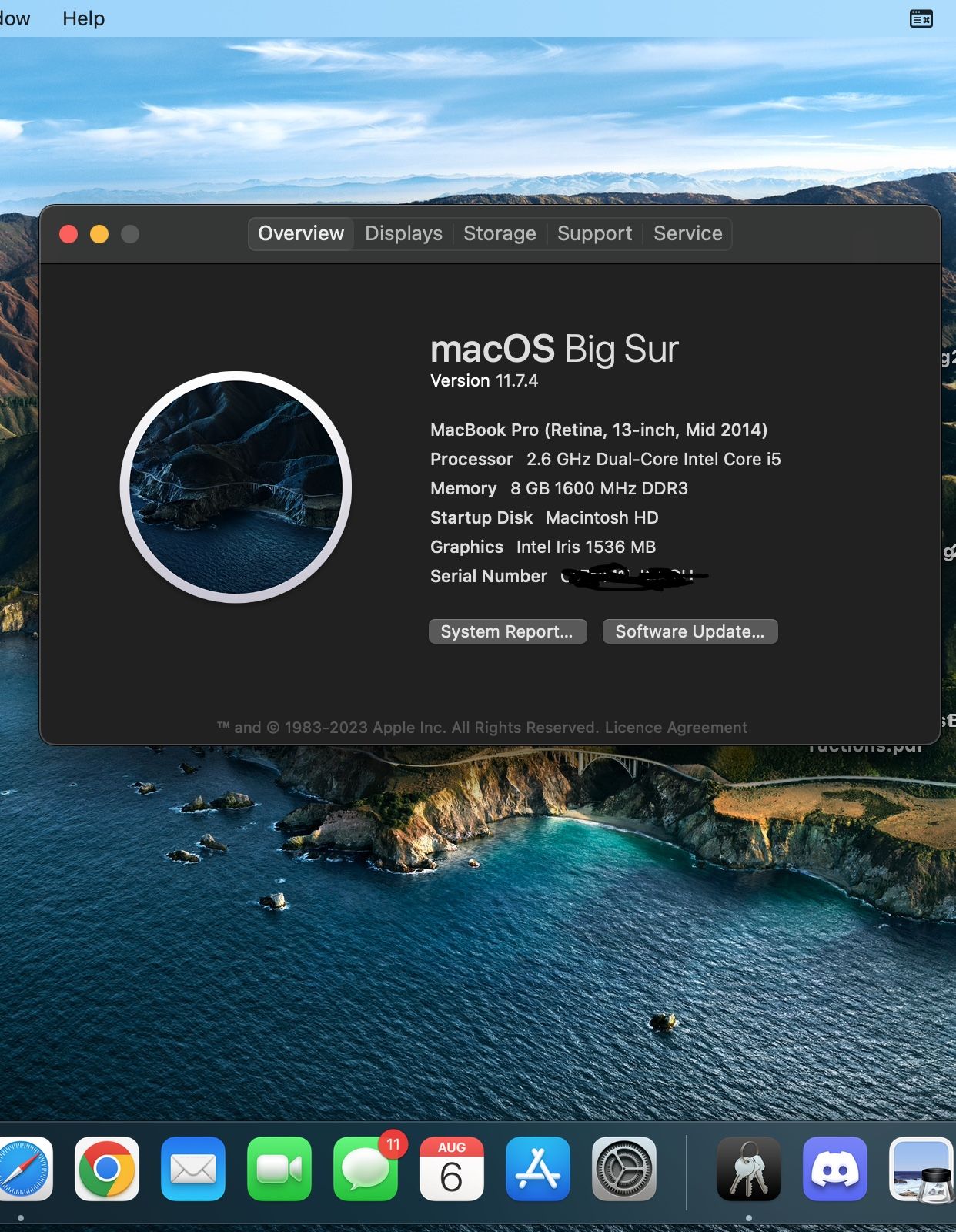
Task: Open Keychain Access from the Dock
Action: tap(749, 1169)
